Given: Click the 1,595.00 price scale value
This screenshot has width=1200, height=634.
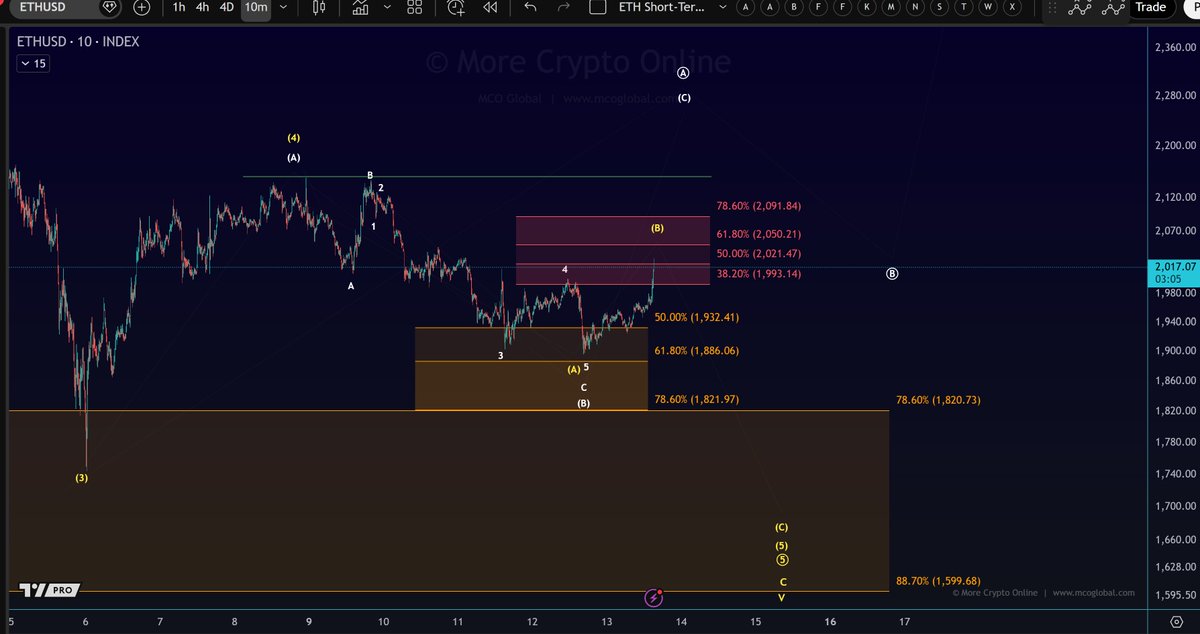Looking at the screenshot, I should [x=1175, y=595].
